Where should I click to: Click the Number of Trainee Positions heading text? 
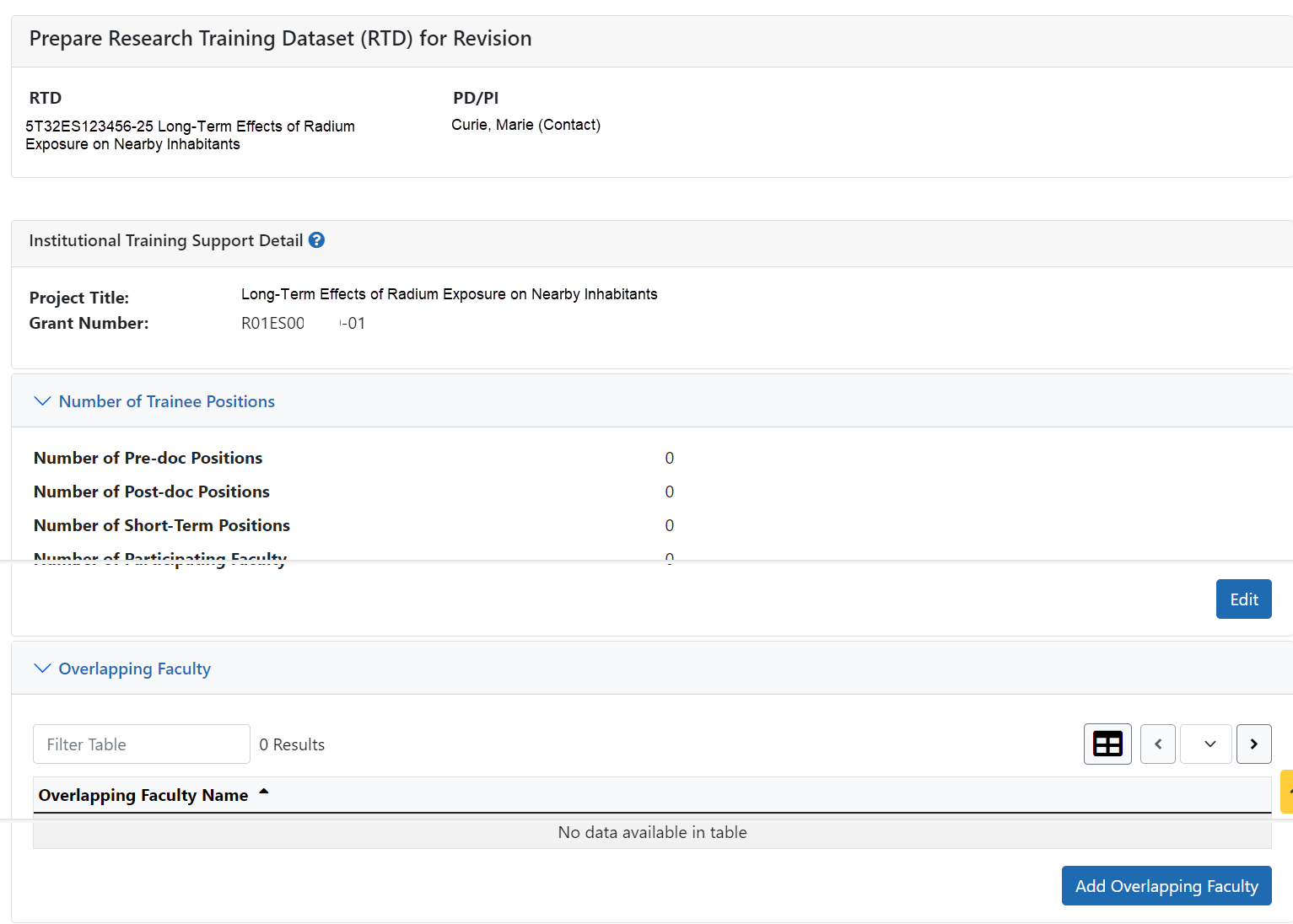click(x=166, y=401)
